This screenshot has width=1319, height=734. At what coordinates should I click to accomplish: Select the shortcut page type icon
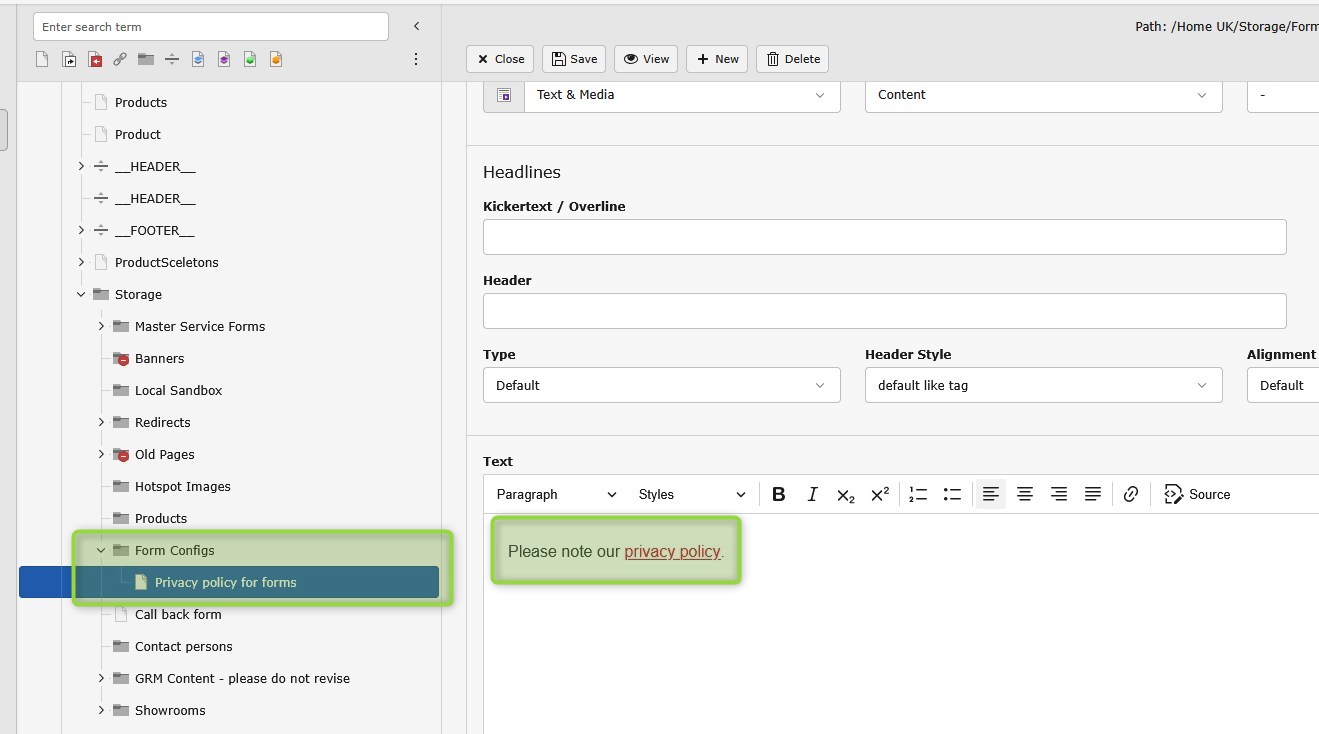[x=69, y=60]
